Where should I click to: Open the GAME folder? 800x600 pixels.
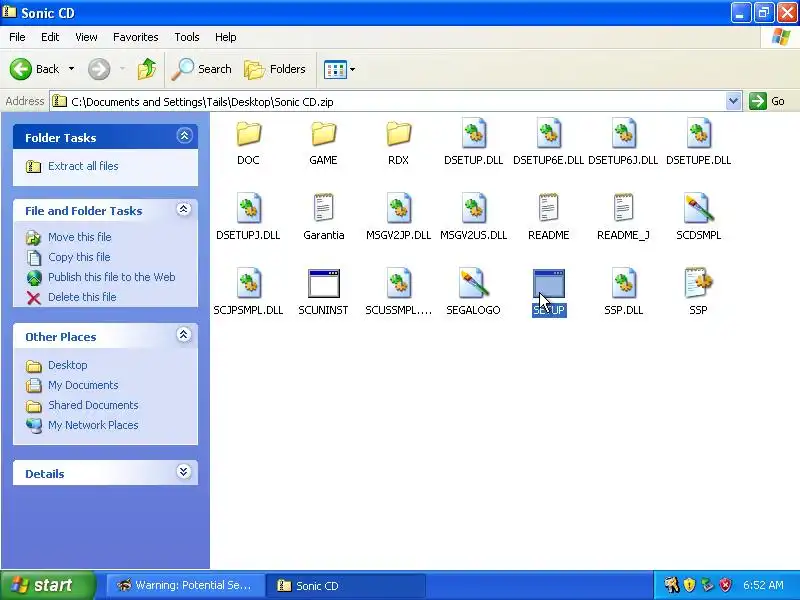(323, 143)
